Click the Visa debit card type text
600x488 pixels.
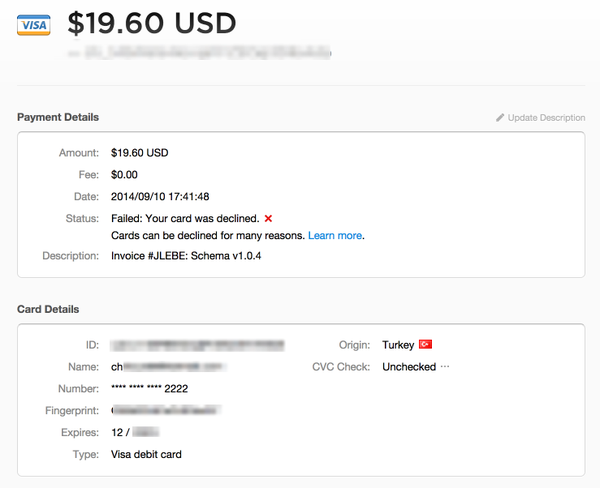coord(146,454)
